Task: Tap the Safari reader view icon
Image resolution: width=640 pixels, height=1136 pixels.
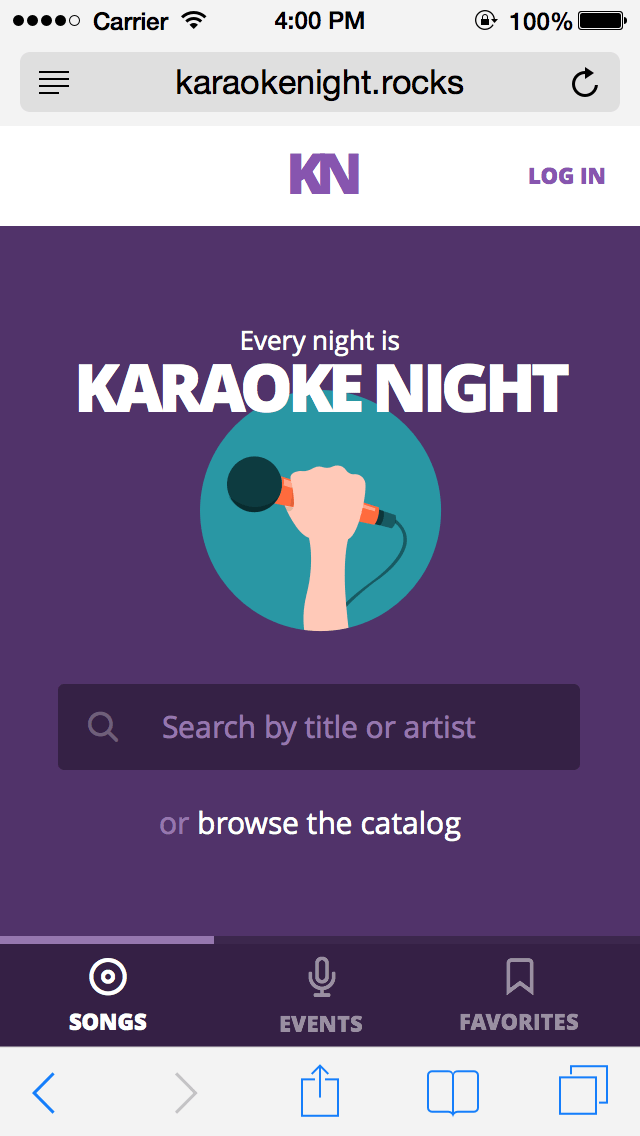Action: (x=54, y=82)
